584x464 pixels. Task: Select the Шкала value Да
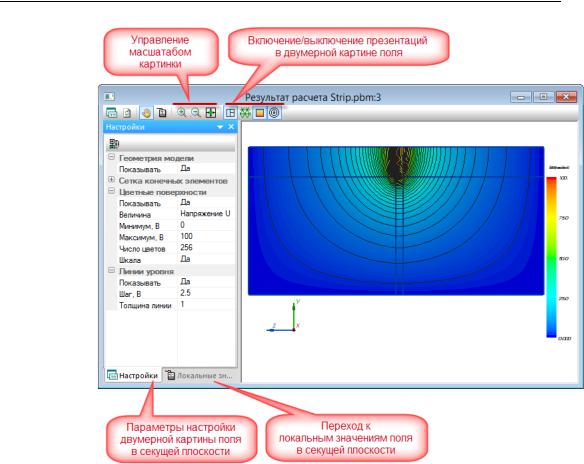(x=207, y=259)
